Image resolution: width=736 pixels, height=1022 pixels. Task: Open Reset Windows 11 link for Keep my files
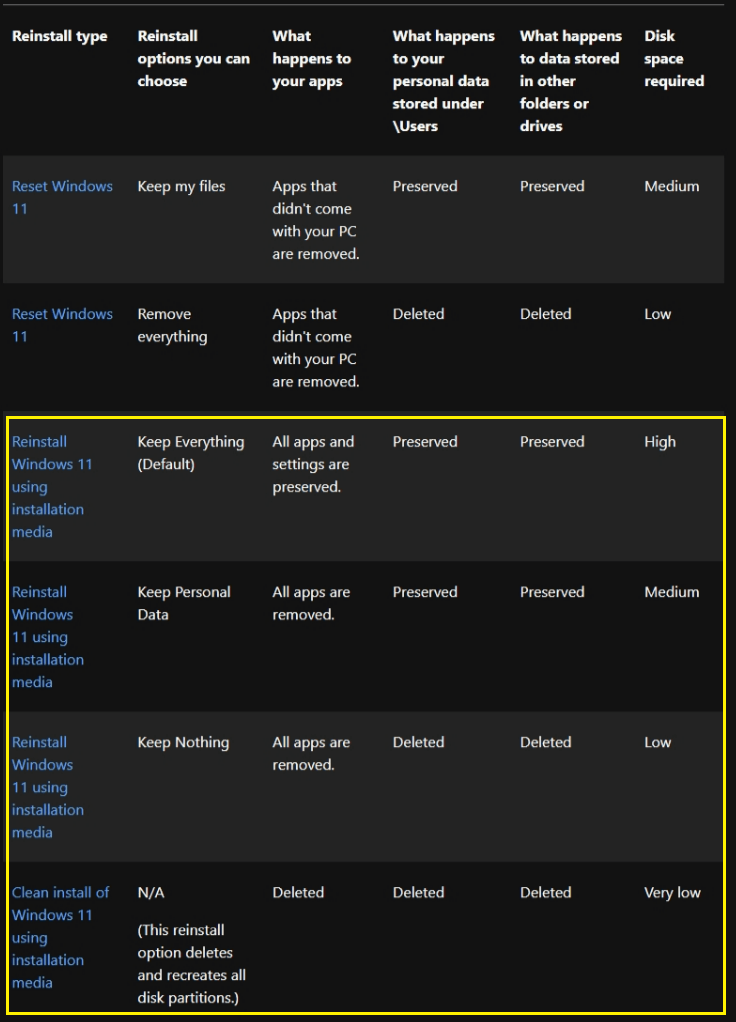(62, 197)
